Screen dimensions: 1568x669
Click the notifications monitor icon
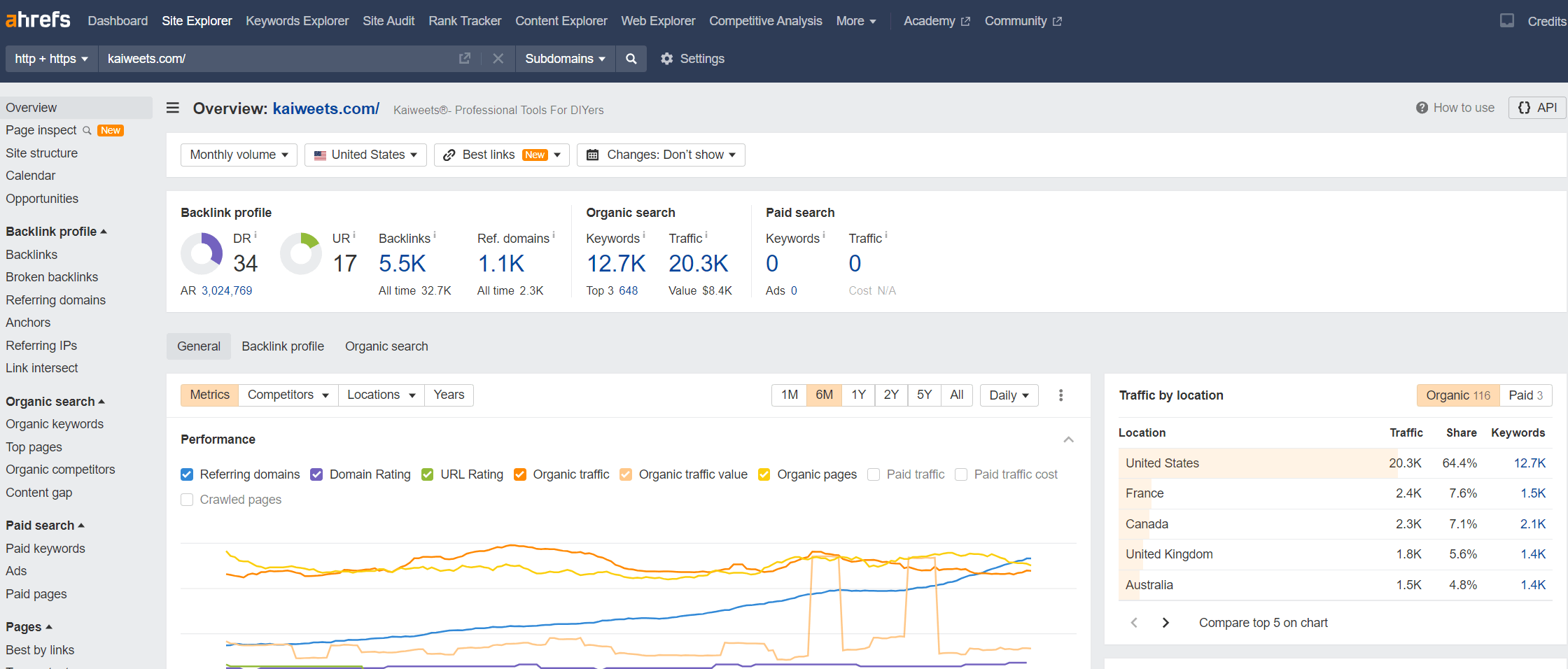[x=1507, y=20]
